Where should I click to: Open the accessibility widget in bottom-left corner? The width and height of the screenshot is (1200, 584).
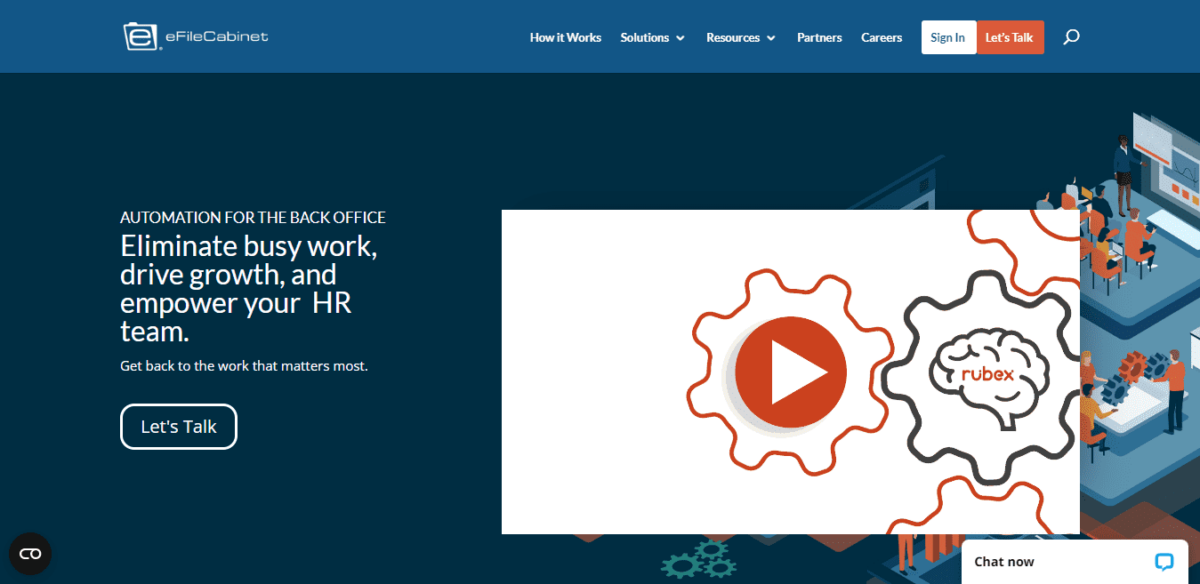tap(30, 553)
